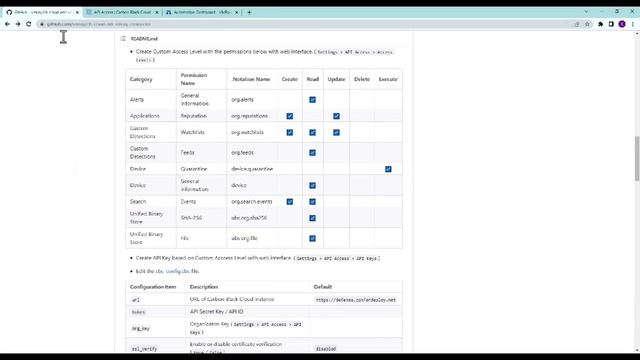Close the GitHub tab

click(77, 12)
